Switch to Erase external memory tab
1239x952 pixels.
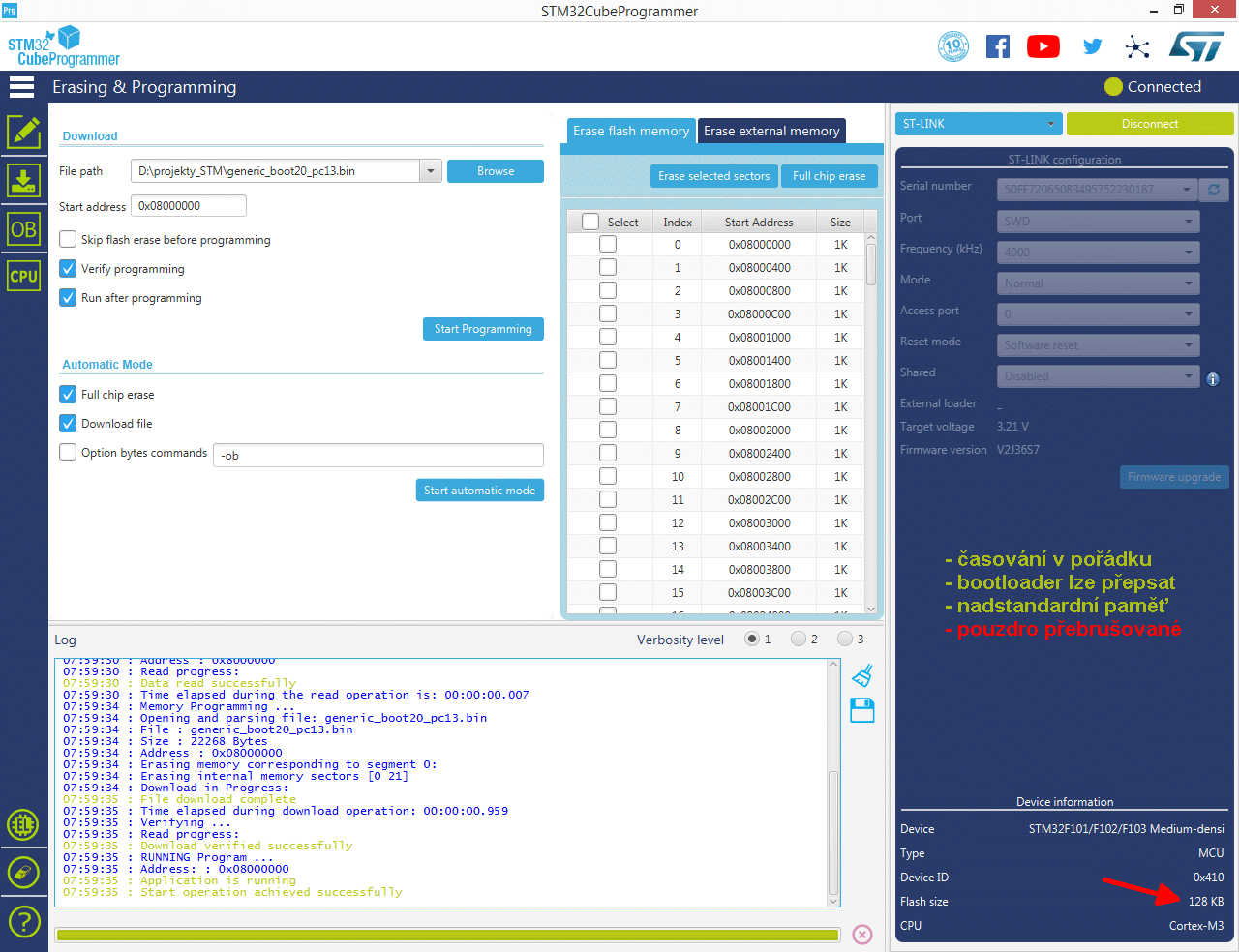tap(771, 131)
